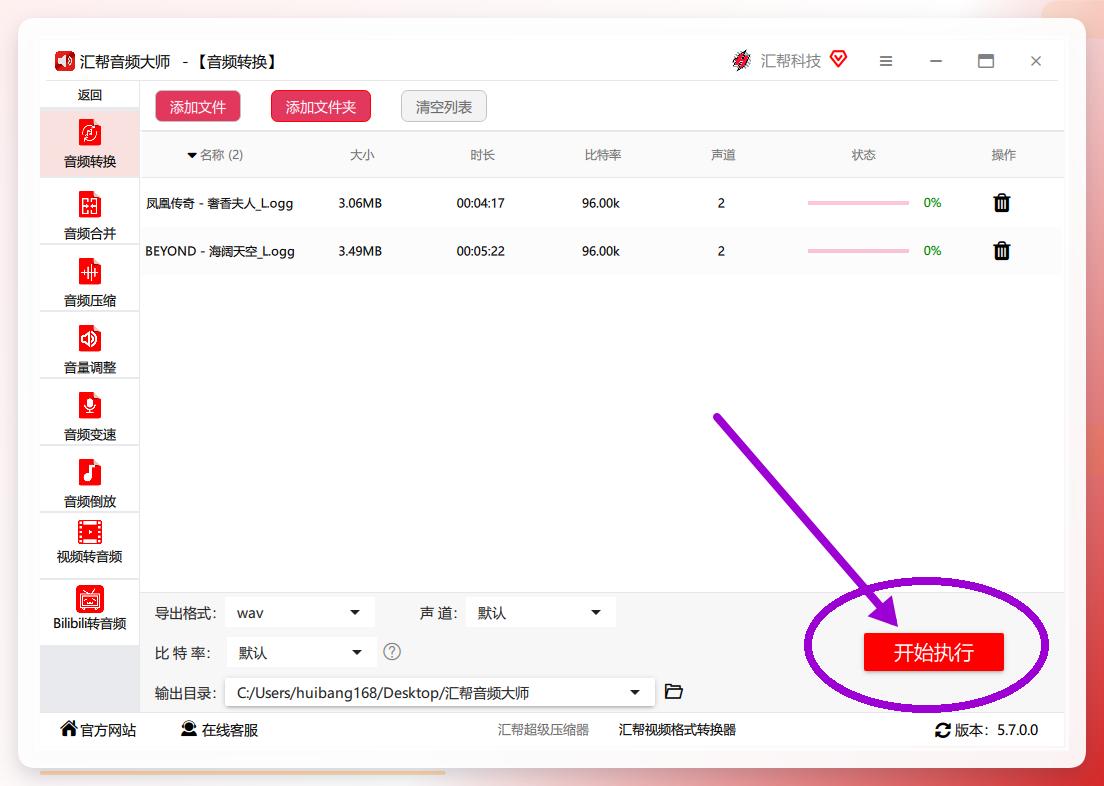
Task: Sort list by 名称 column arrow
Action: click(x=192, y=156)
